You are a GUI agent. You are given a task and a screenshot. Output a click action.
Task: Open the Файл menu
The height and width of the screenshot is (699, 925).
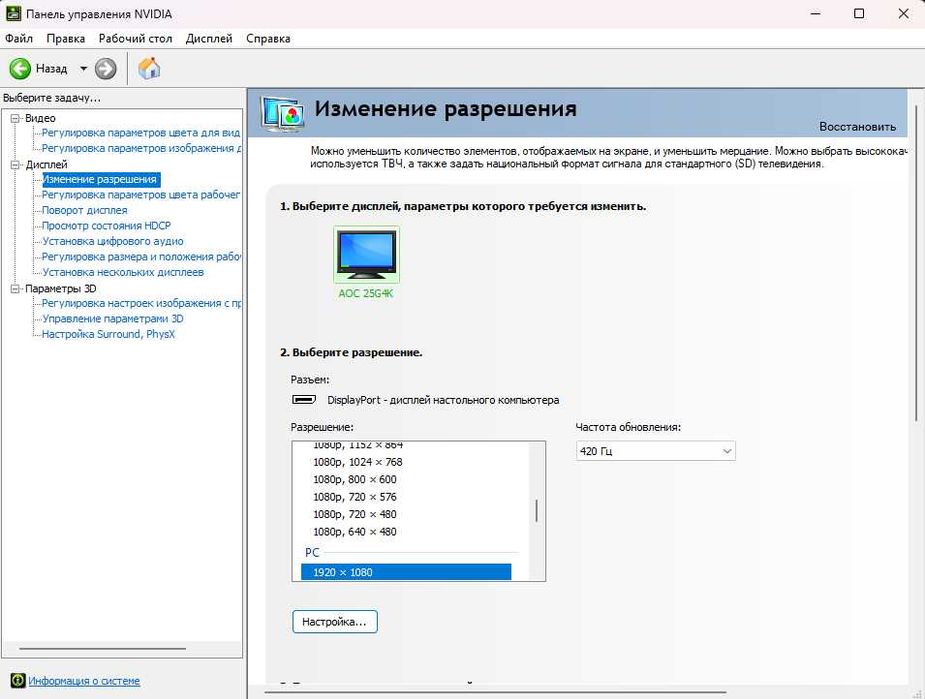pyautogui.click(x=19, y=38)
